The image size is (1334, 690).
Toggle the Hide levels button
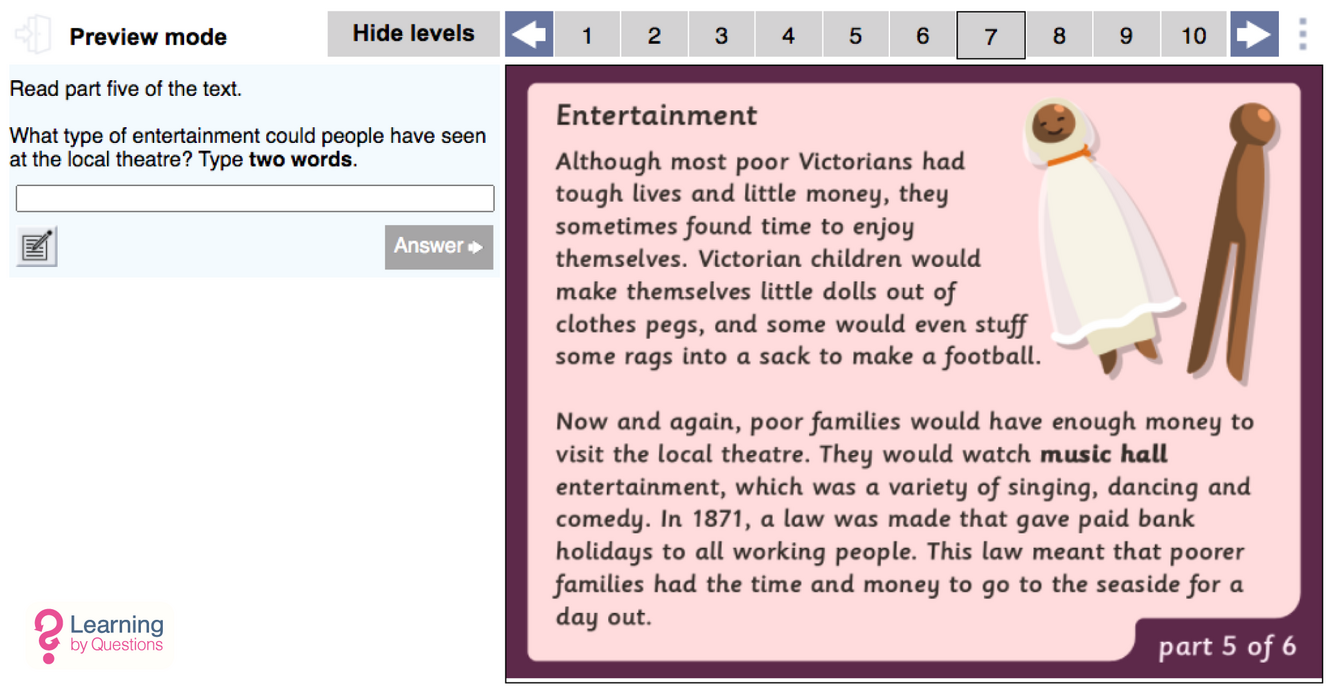(413, 34)
